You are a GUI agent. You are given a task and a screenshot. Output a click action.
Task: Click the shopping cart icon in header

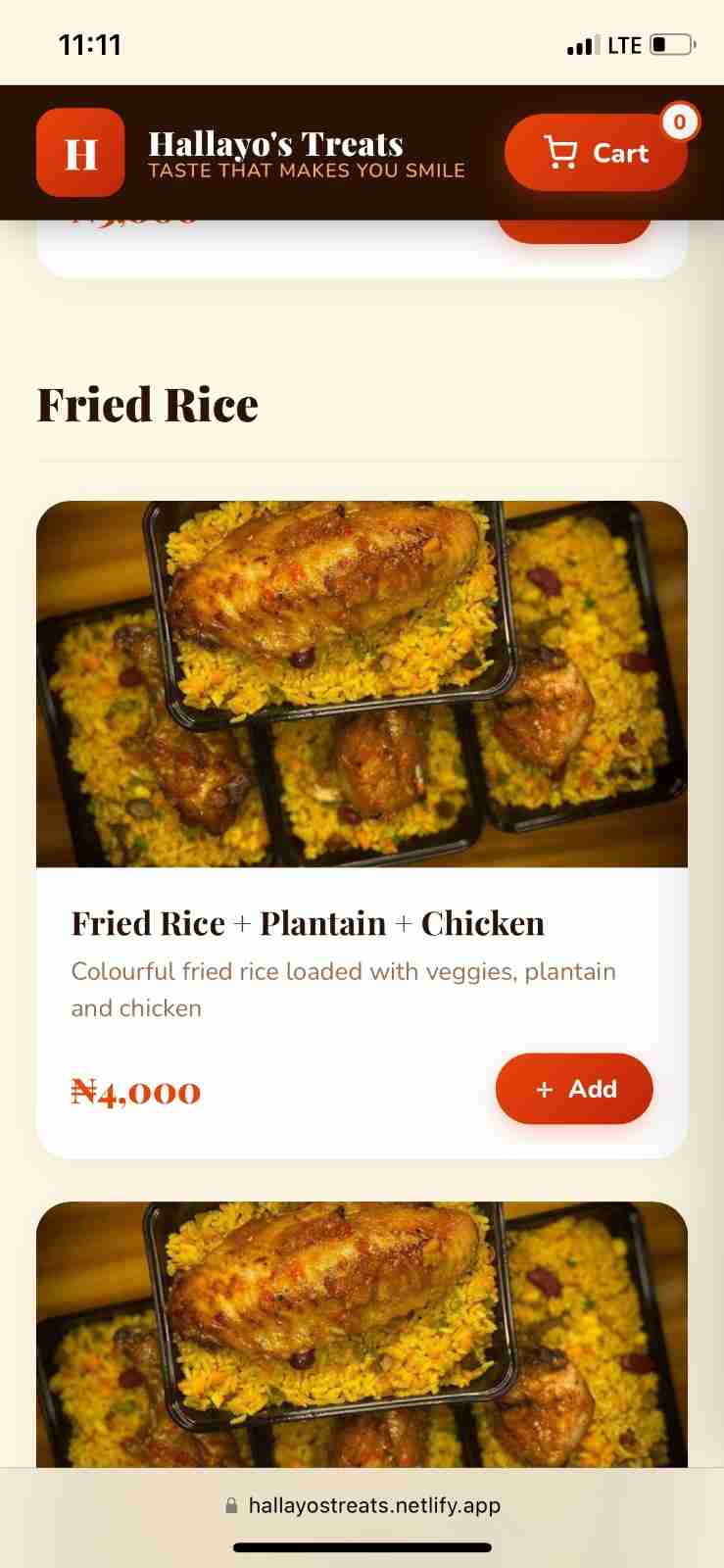pyautogui.click(x=560, y=153)
